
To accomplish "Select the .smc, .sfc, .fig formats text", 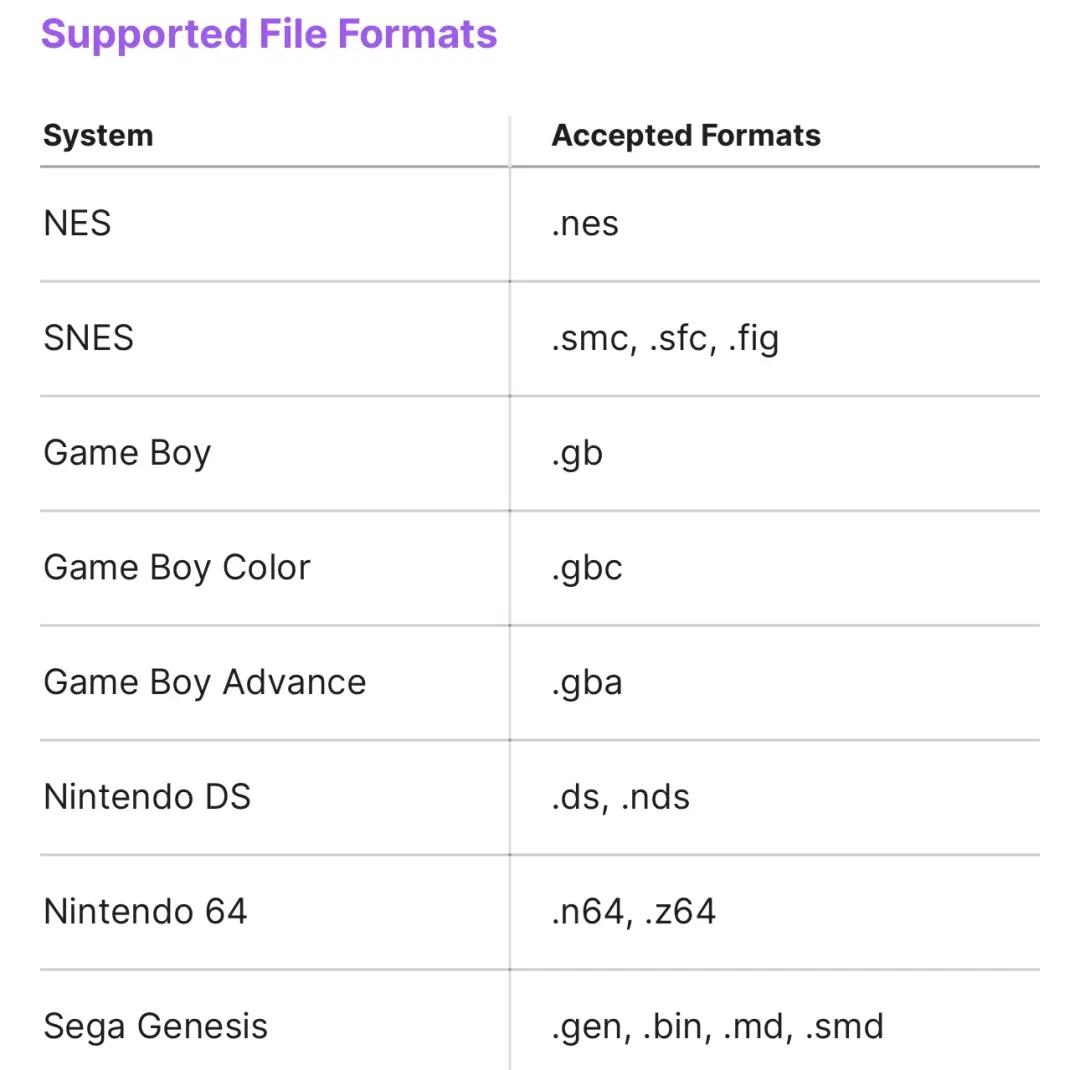I will pos(665,338).
